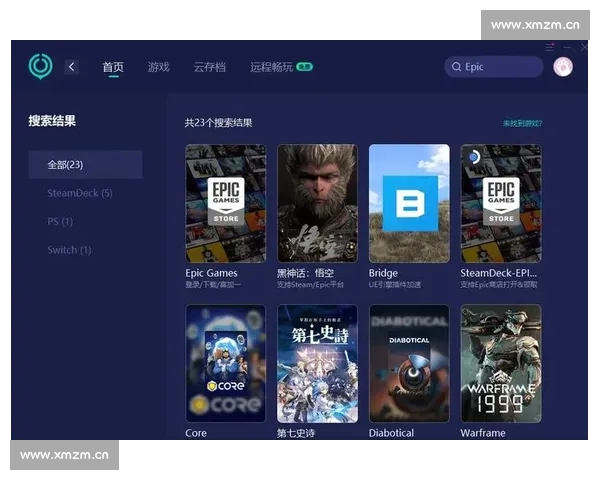Click the 未找到游戏? link
This screenshot has width=600, height=480.
pyautogui.click(x=522, y=123)
